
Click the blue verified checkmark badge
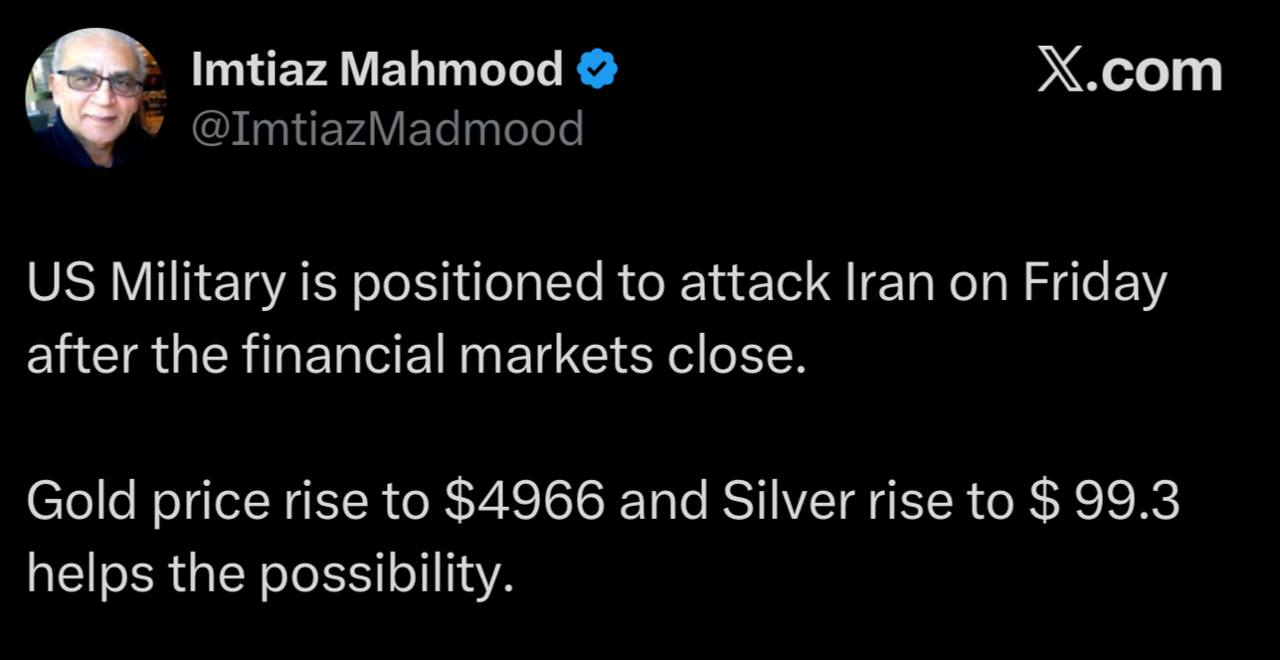(x=597, y=71)
